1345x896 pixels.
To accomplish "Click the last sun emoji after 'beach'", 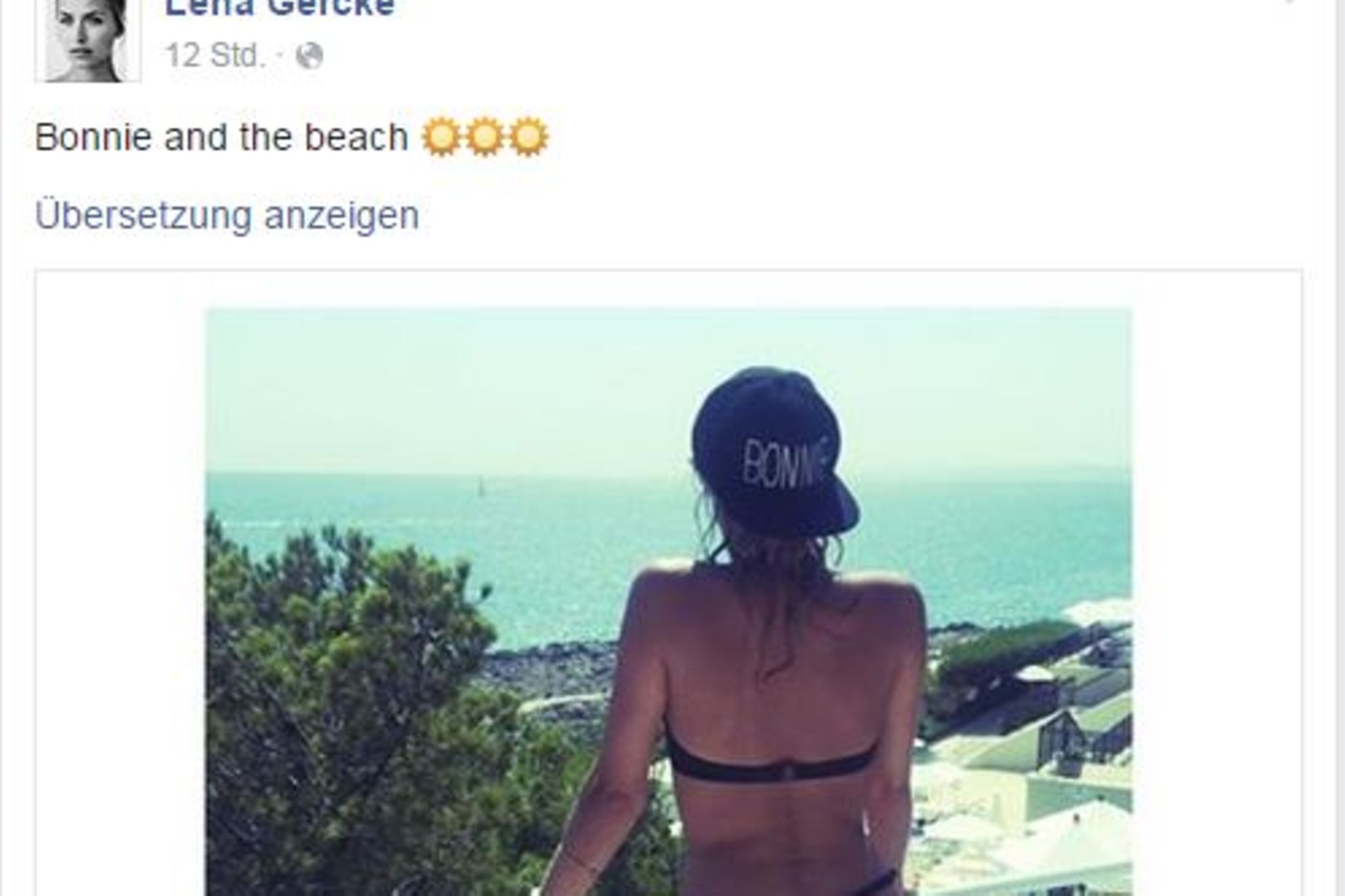I will click(527, 137).
